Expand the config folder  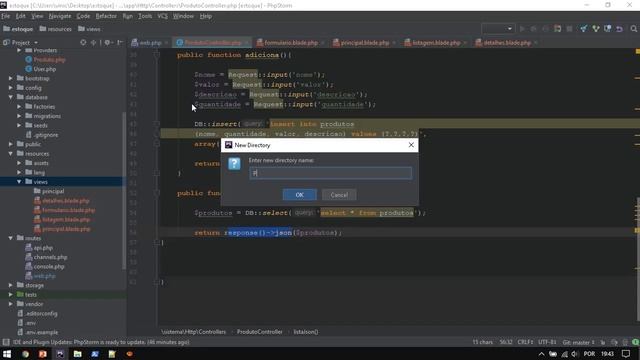[x=11, y=87]
